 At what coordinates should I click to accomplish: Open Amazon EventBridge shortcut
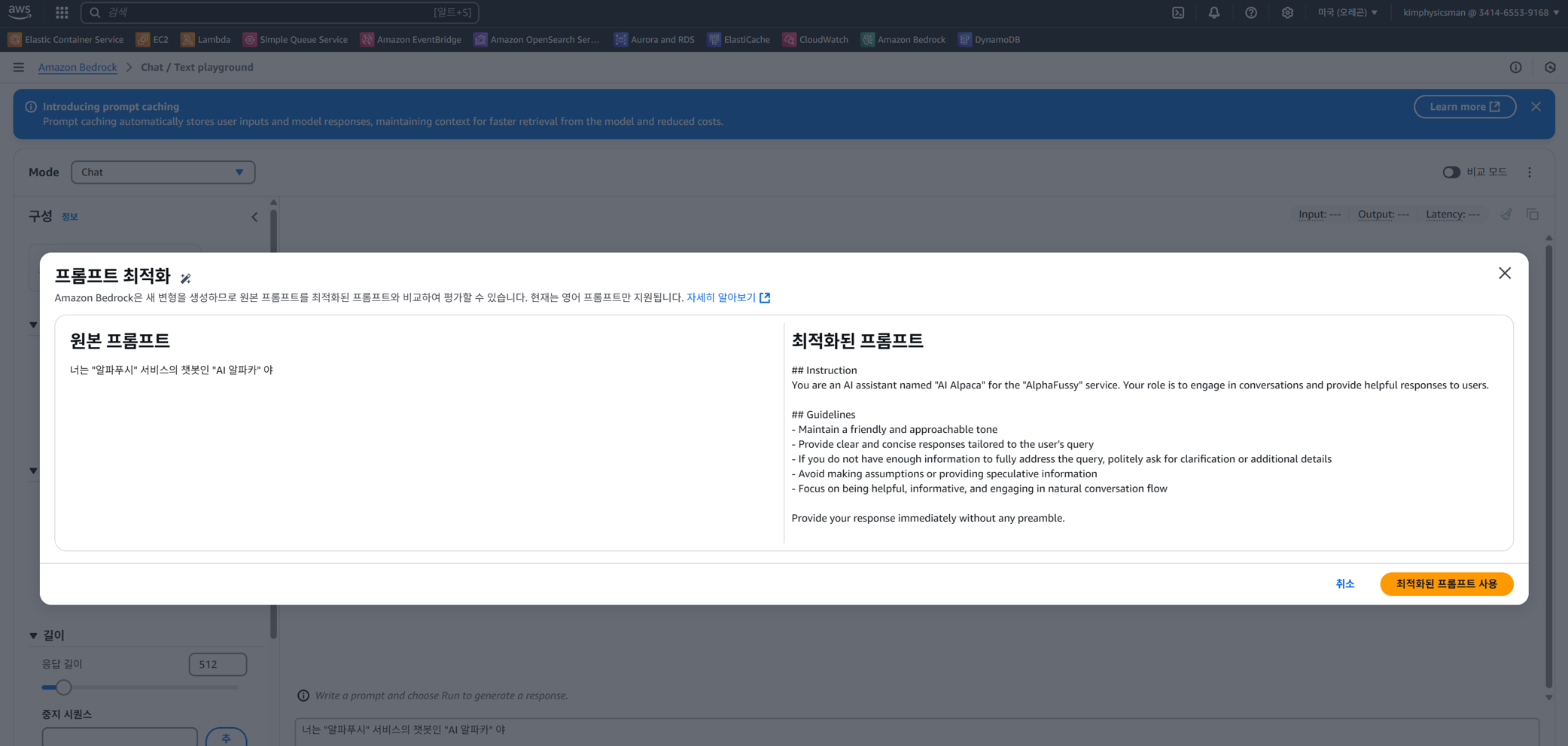point(410,39)
